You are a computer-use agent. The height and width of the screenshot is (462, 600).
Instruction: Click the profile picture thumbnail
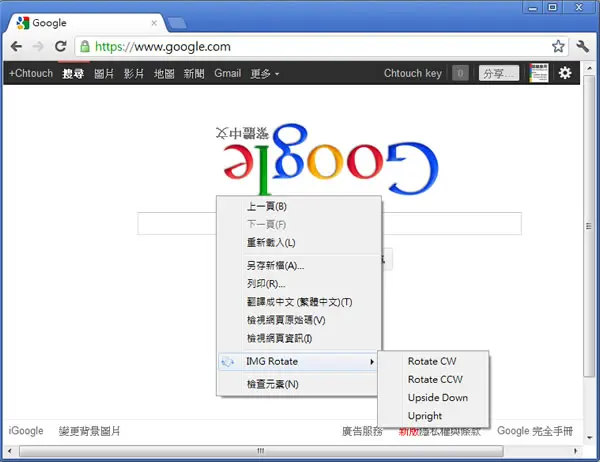coord(538,73)
